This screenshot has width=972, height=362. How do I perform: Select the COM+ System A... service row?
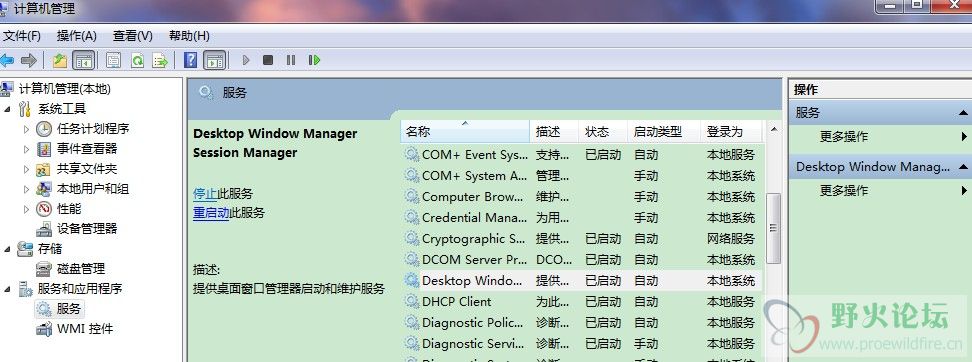[581, 175]
